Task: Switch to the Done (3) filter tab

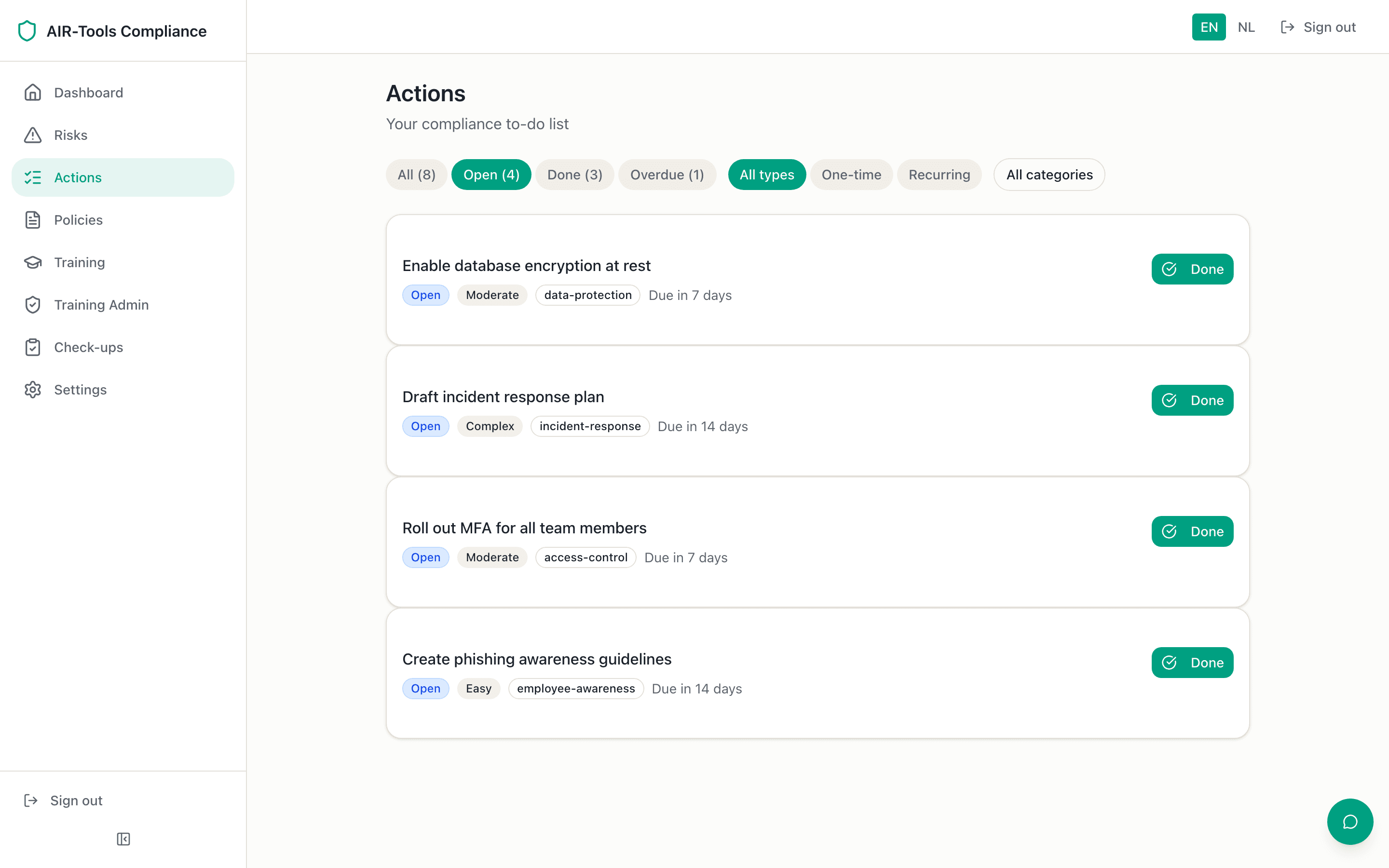Action: tap(574, 175)
